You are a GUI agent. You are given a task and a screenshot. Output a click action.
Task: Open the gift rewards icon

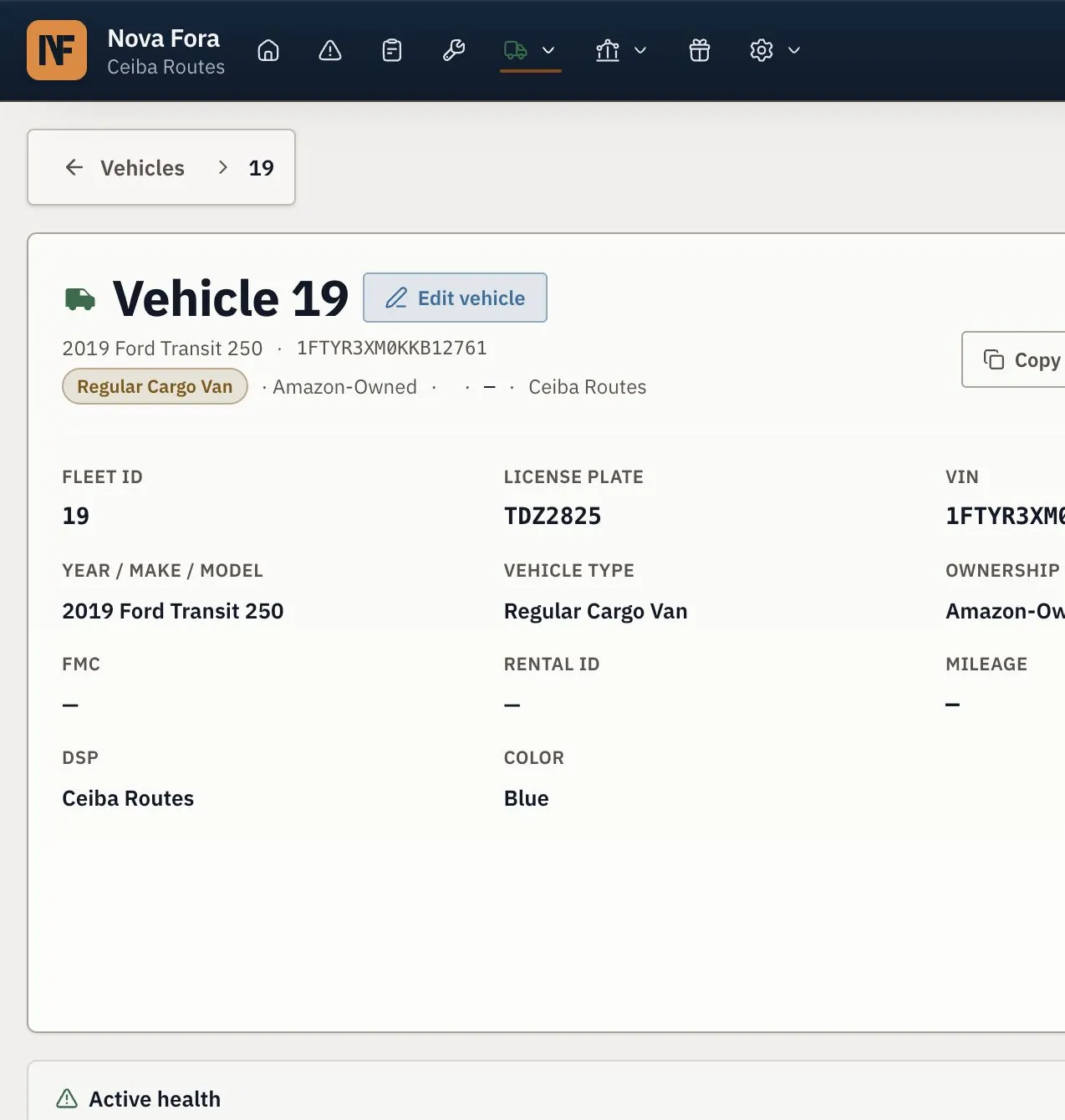[700, 50]
